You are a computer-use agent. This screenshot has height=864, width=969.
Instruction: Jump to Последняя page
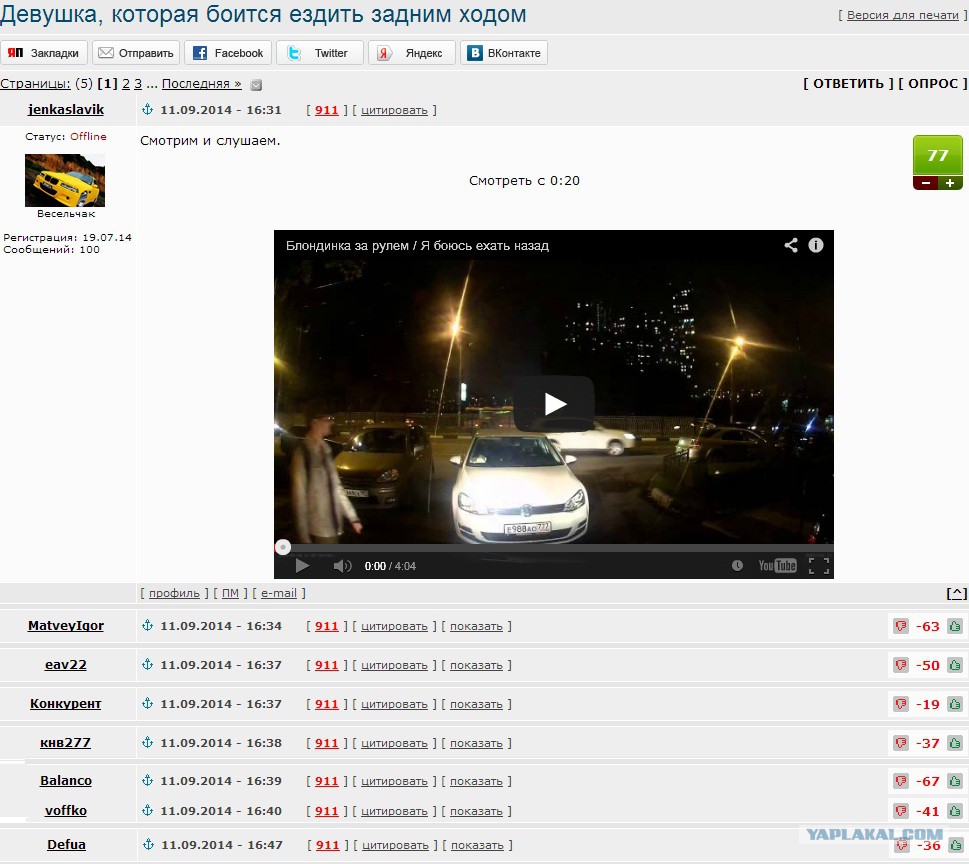(201, 83)
